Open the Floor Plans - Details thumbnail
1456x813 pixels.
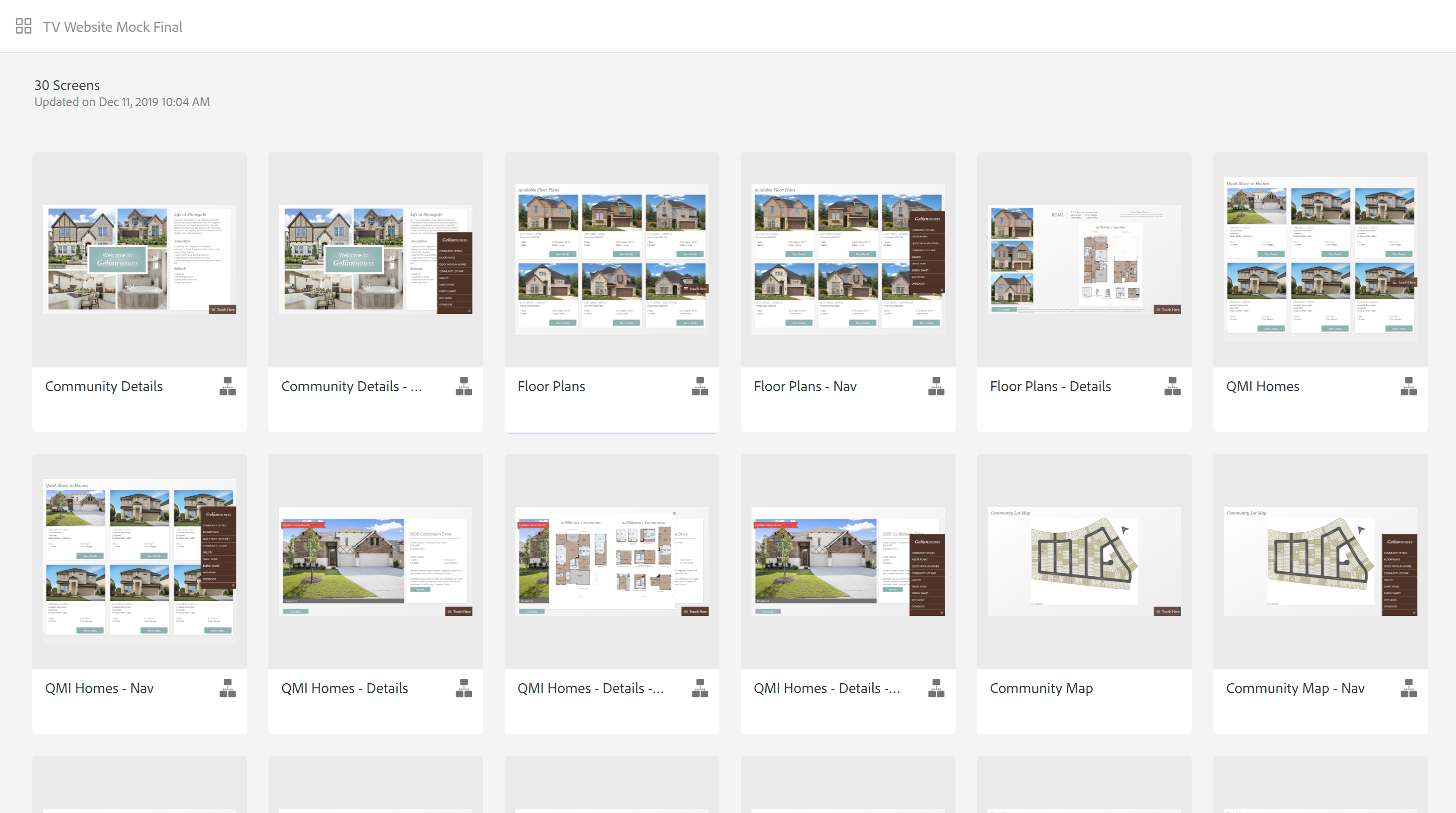click(1084, 259)
